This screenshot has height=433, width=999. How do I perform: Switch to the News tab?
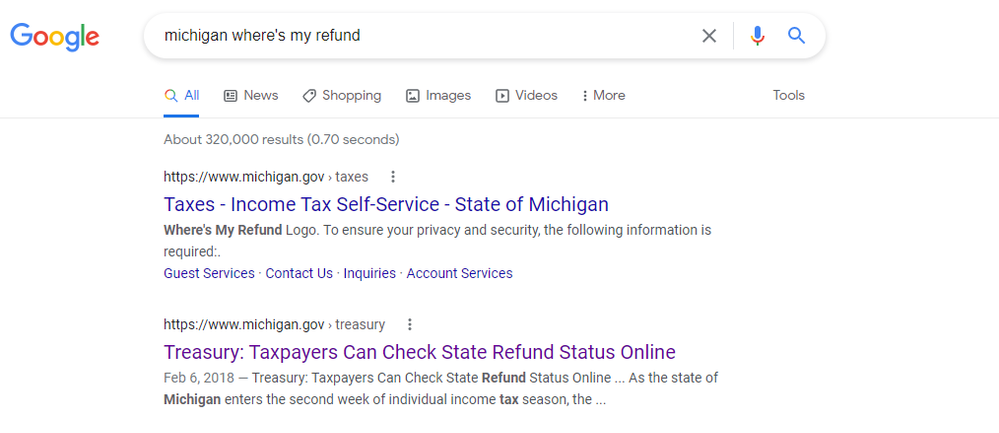tap(251, 96)
